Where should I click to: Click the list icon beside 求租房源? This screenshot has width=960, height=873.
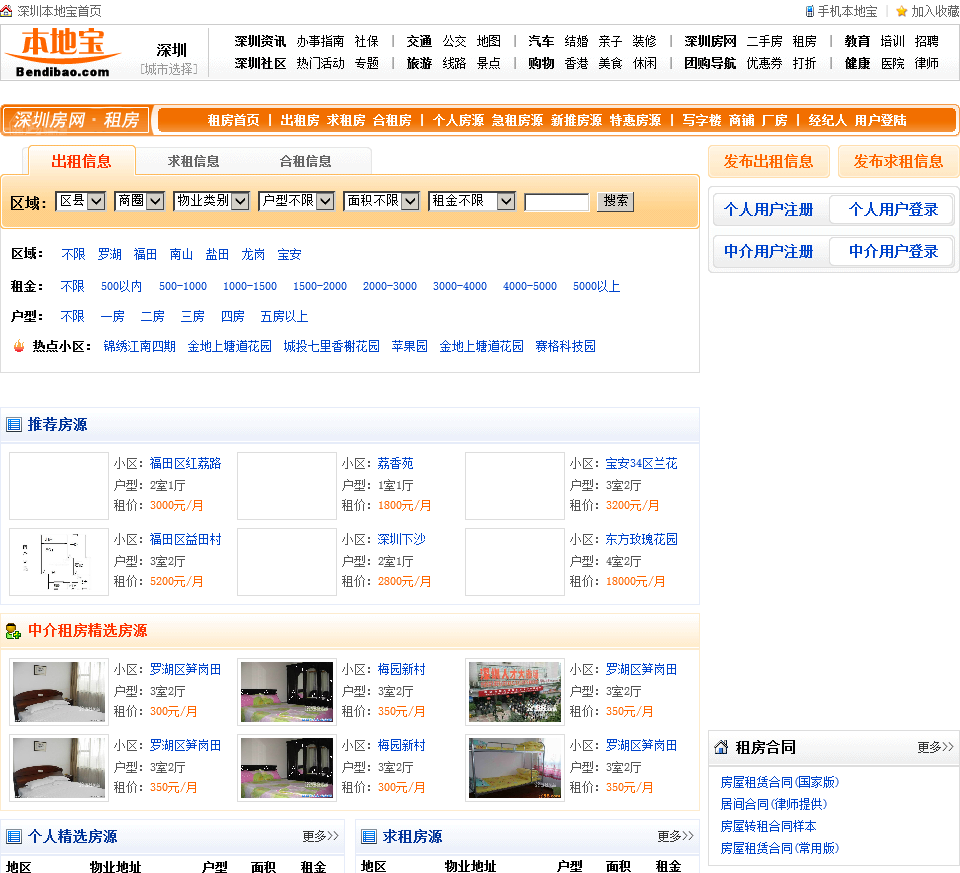(369, 836)
